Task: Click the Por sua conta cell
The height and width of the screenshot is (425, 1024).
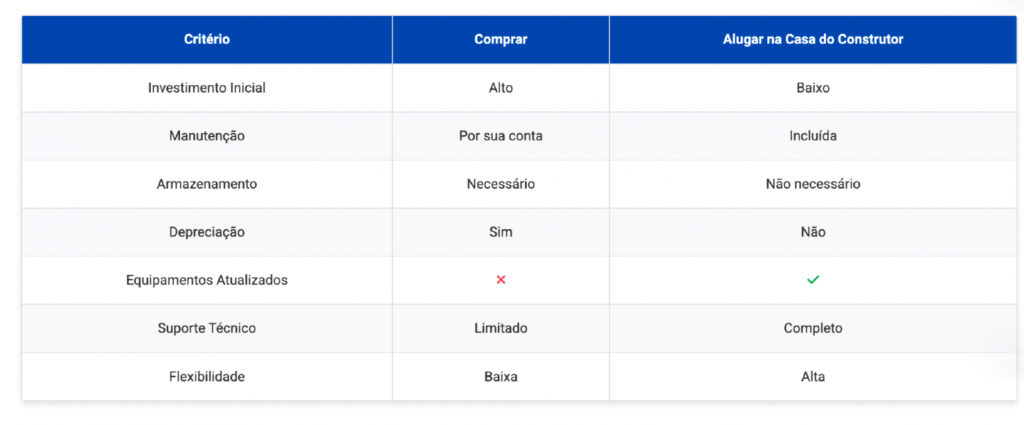Action: [x=501, y=136]
